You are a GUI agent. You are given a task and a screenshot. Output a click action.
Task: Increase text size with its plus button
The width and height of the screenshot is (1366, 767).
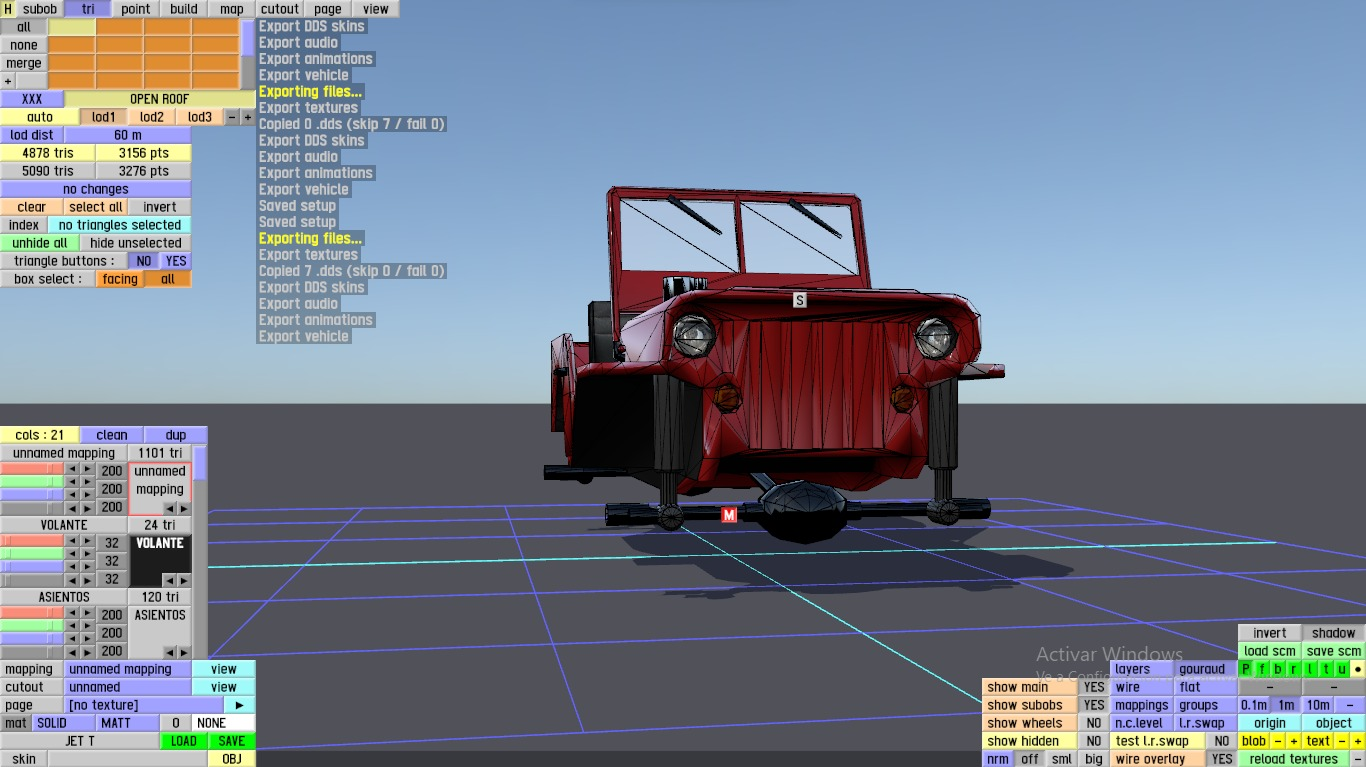pyautogui.click(x=1358, y=741)
